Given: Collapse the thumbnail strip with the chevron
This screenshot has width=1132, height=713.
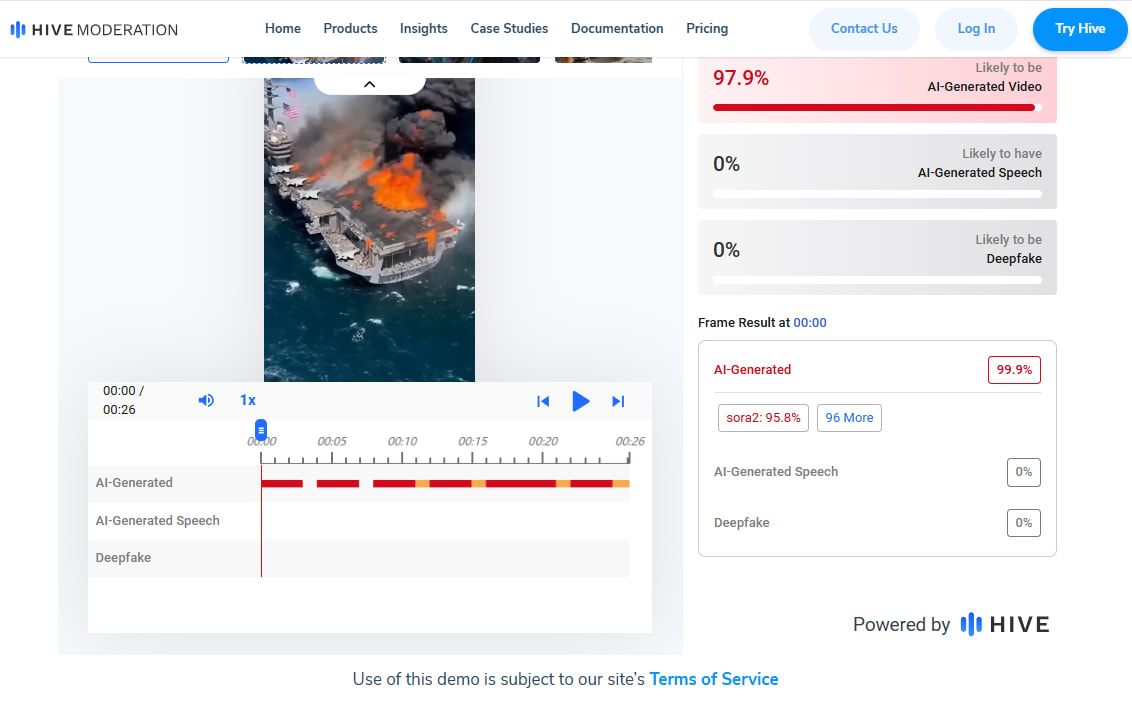Looking at the screenshot, I should pos(369,84).
